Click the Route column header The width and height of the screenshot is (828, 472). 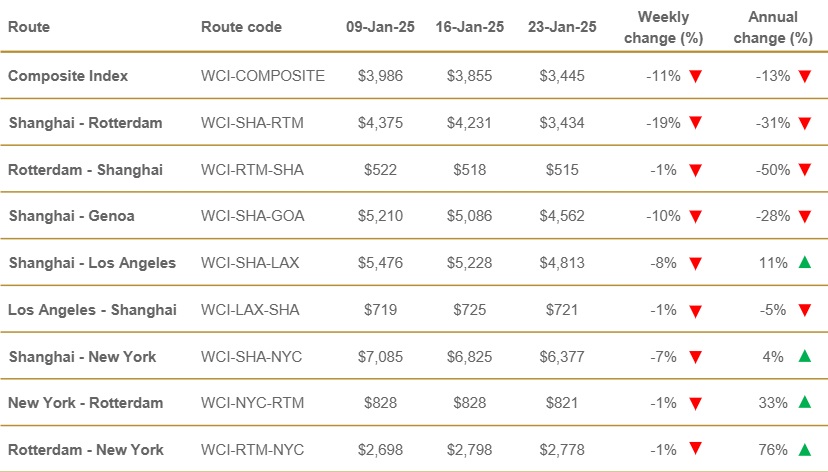coord(28,27)
